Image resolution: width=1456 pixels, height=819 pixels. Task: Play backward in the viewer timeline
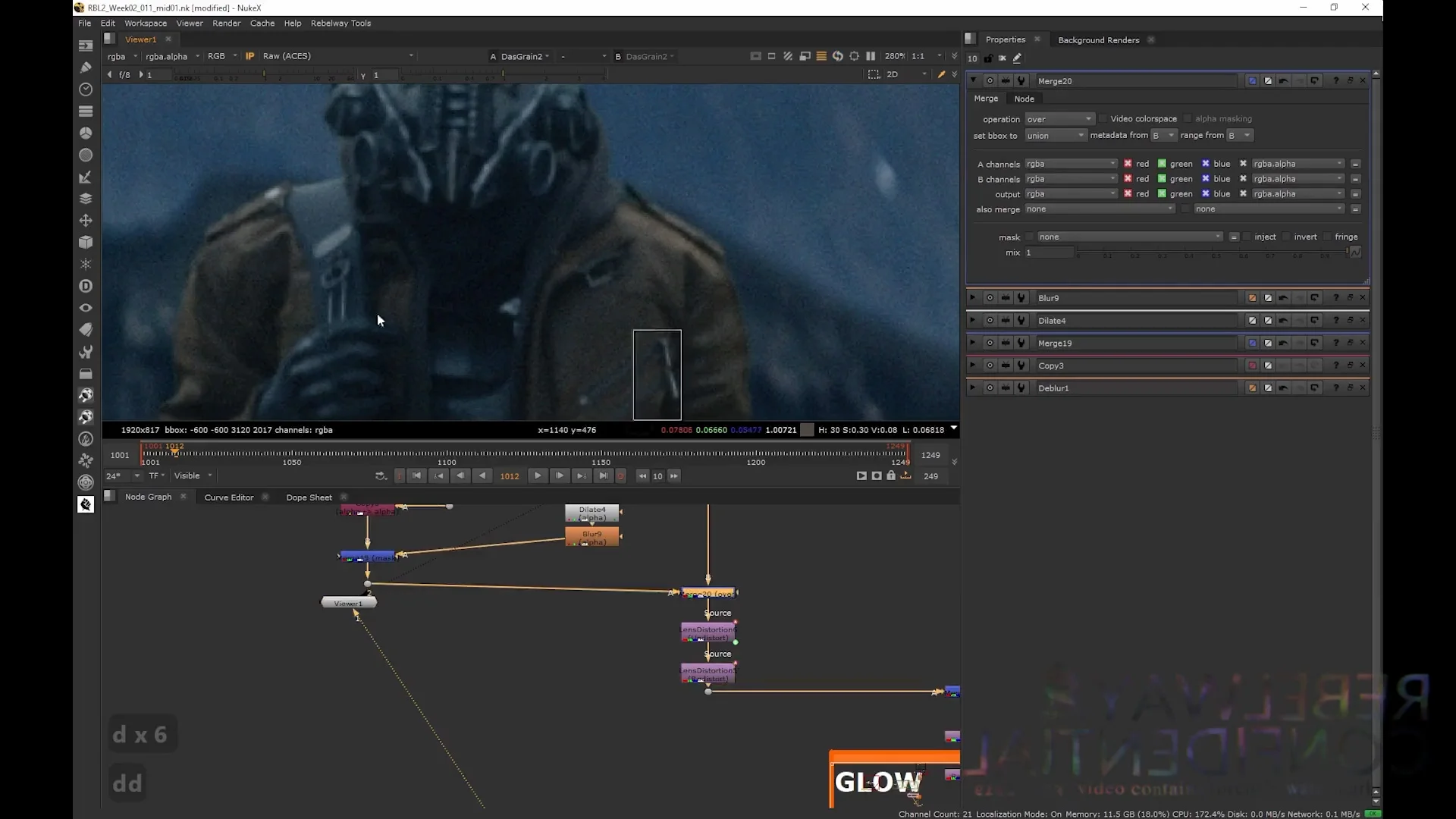[x=482, y=476]
